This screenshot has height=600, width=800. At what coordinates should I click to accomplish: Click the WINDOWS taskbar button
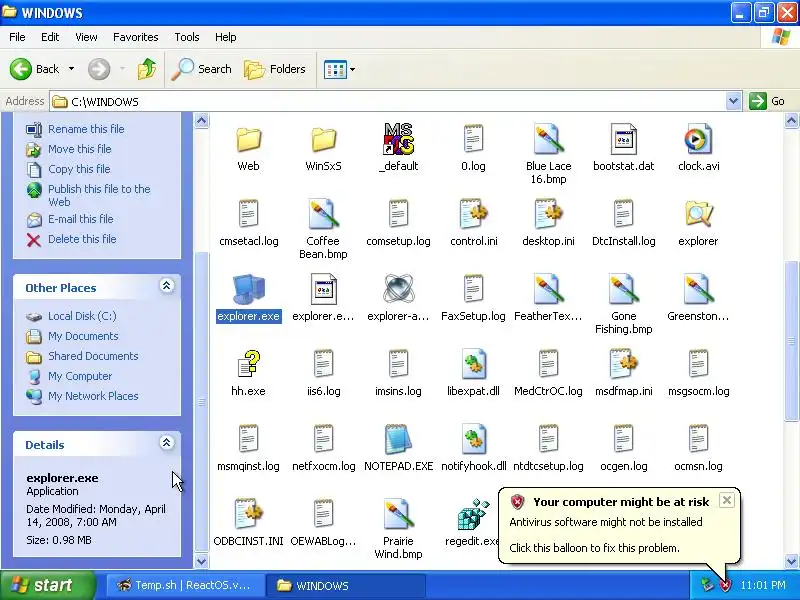346,585
